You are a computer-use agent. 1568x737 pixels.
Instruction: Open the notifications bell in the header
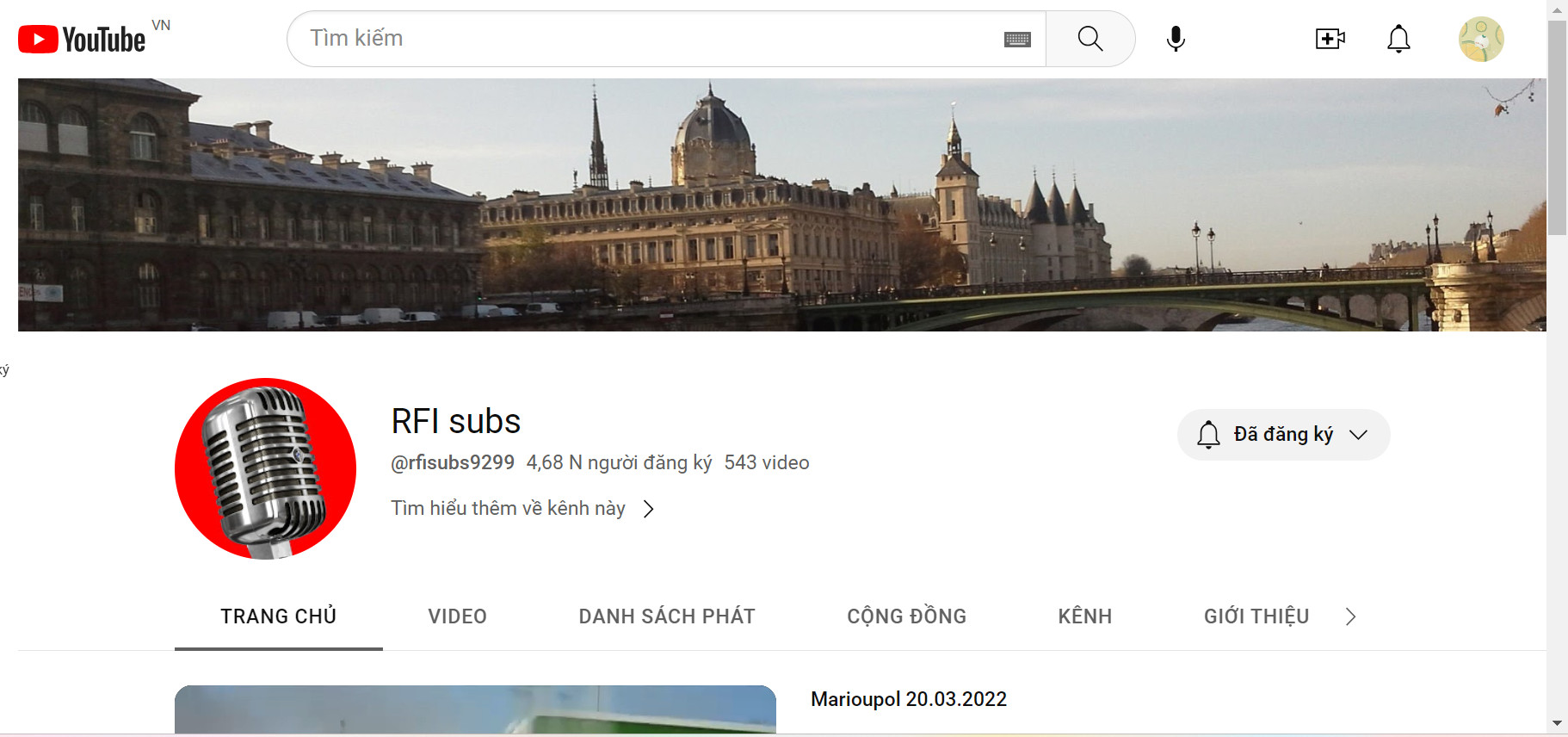pyautogui.click(x=1398, y=39)
